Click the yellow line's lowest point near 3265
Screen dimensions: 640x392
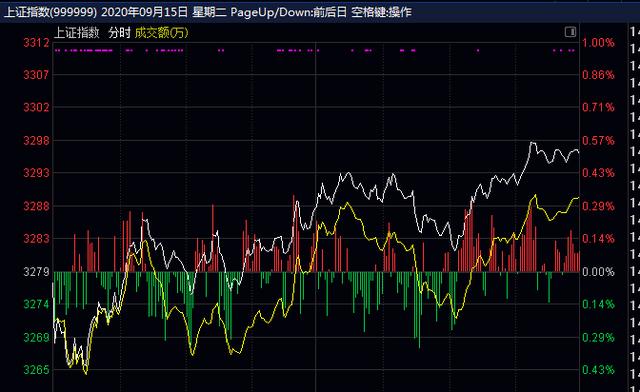click(x=86, y=373)
